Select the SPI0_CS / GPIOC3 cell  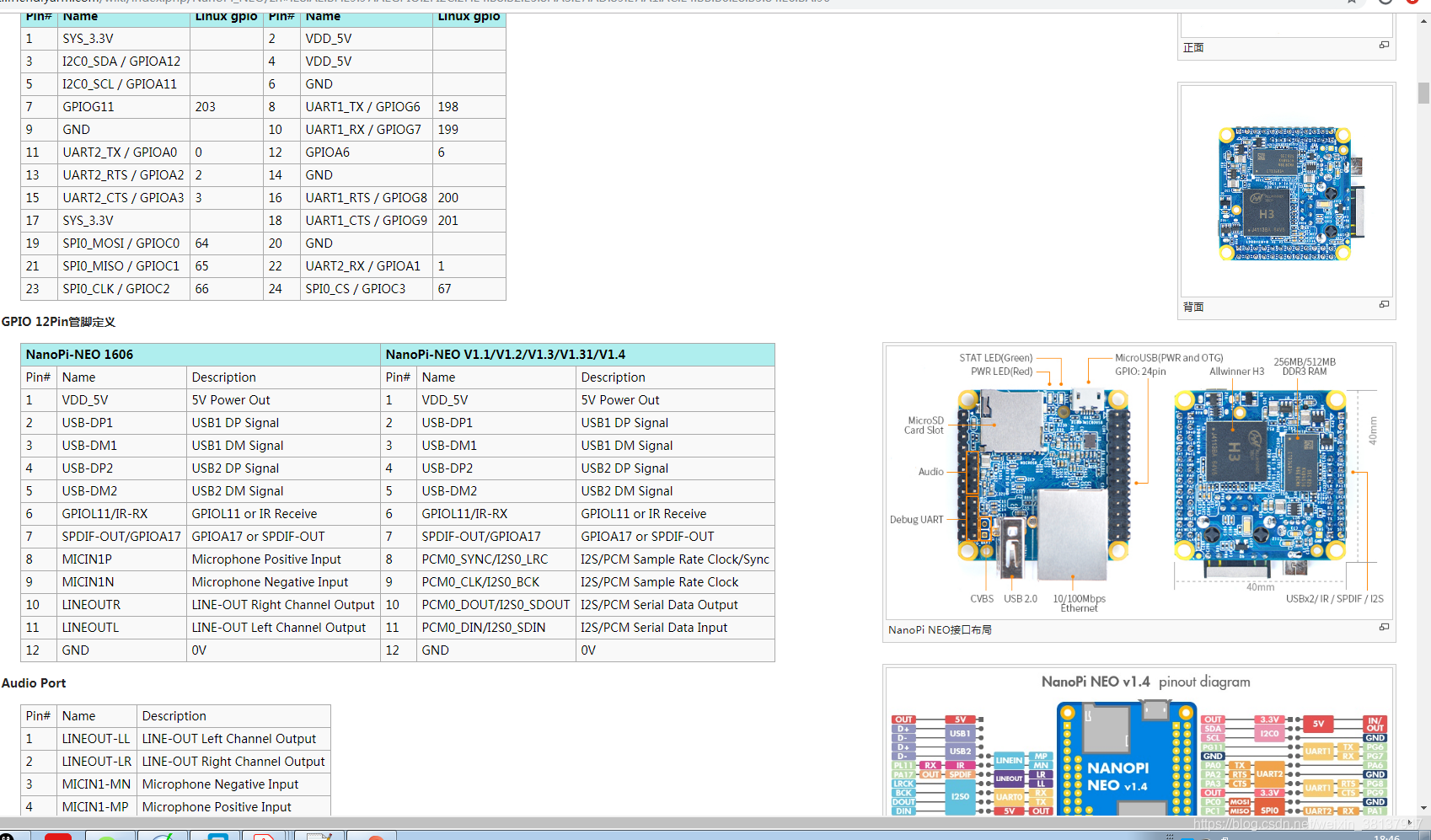click(366, 289)
